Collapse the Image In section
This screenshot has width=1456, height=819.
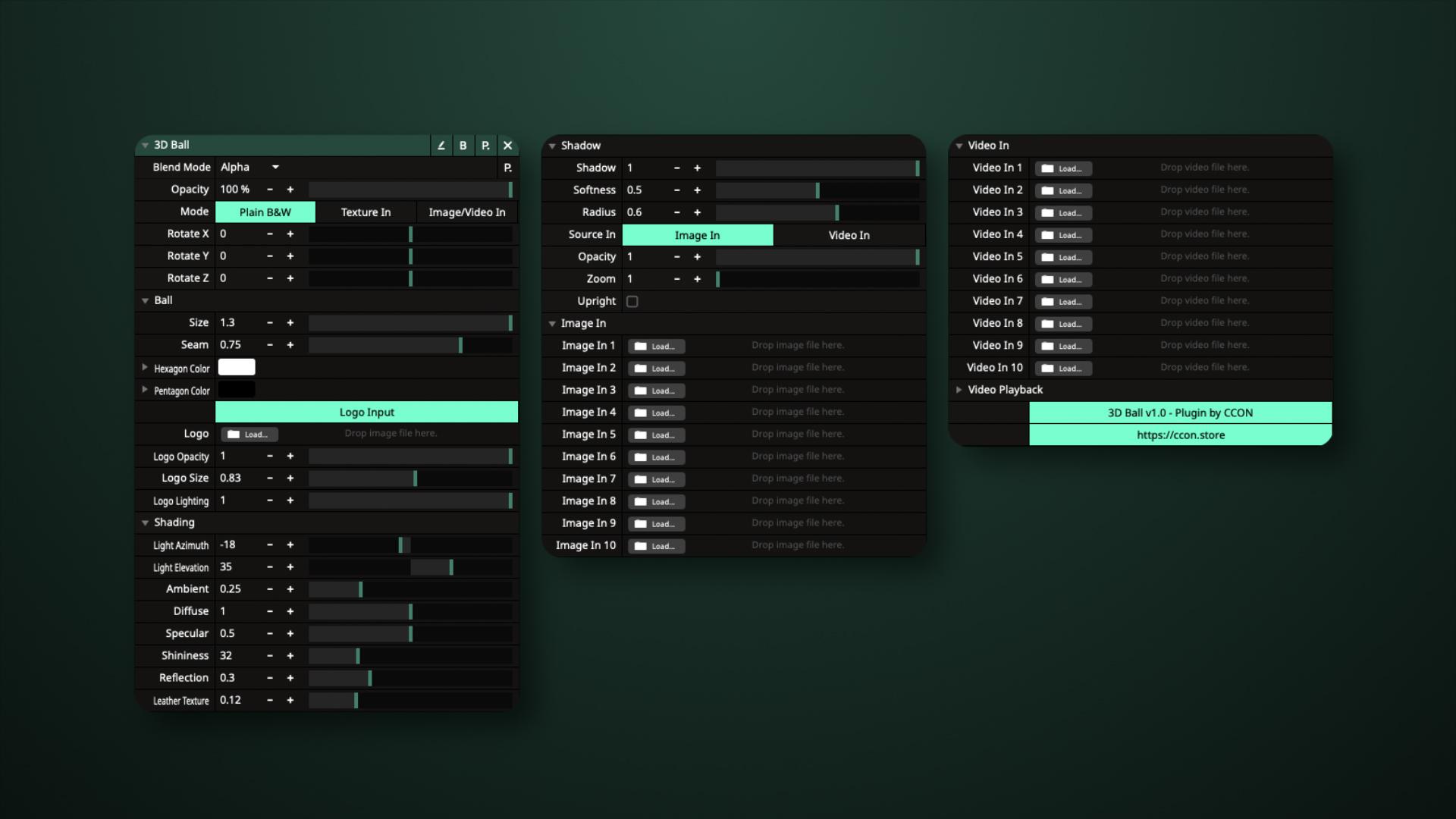point(552,324)
